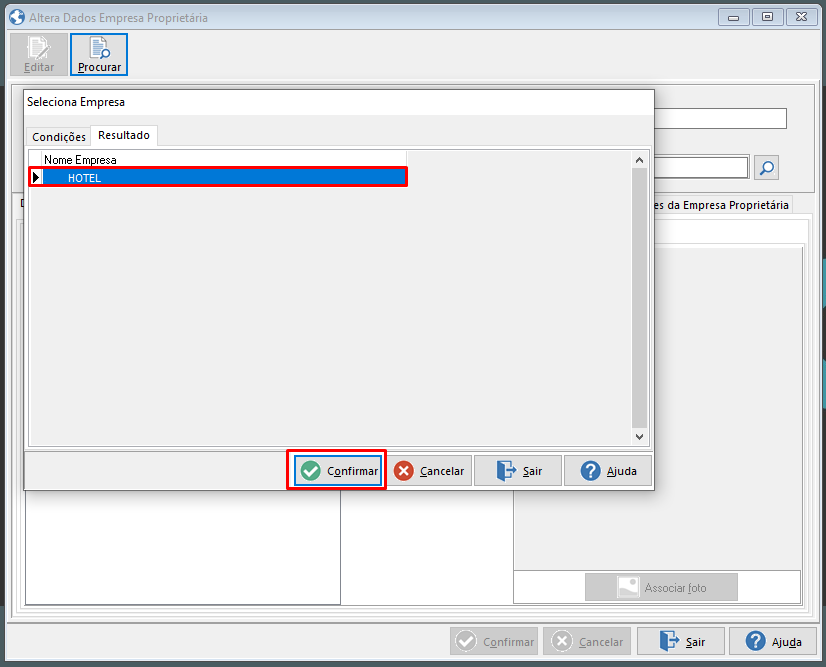Maximize the Altera Dados Empresa Proprietária window
Screen dimensions: 826x667
click(x=768, y=17)
